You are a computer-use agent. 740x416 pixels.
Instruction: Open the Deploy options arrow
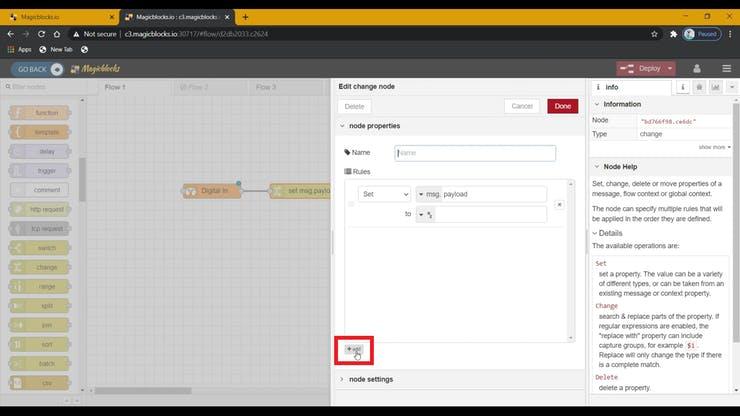(669, 69)
